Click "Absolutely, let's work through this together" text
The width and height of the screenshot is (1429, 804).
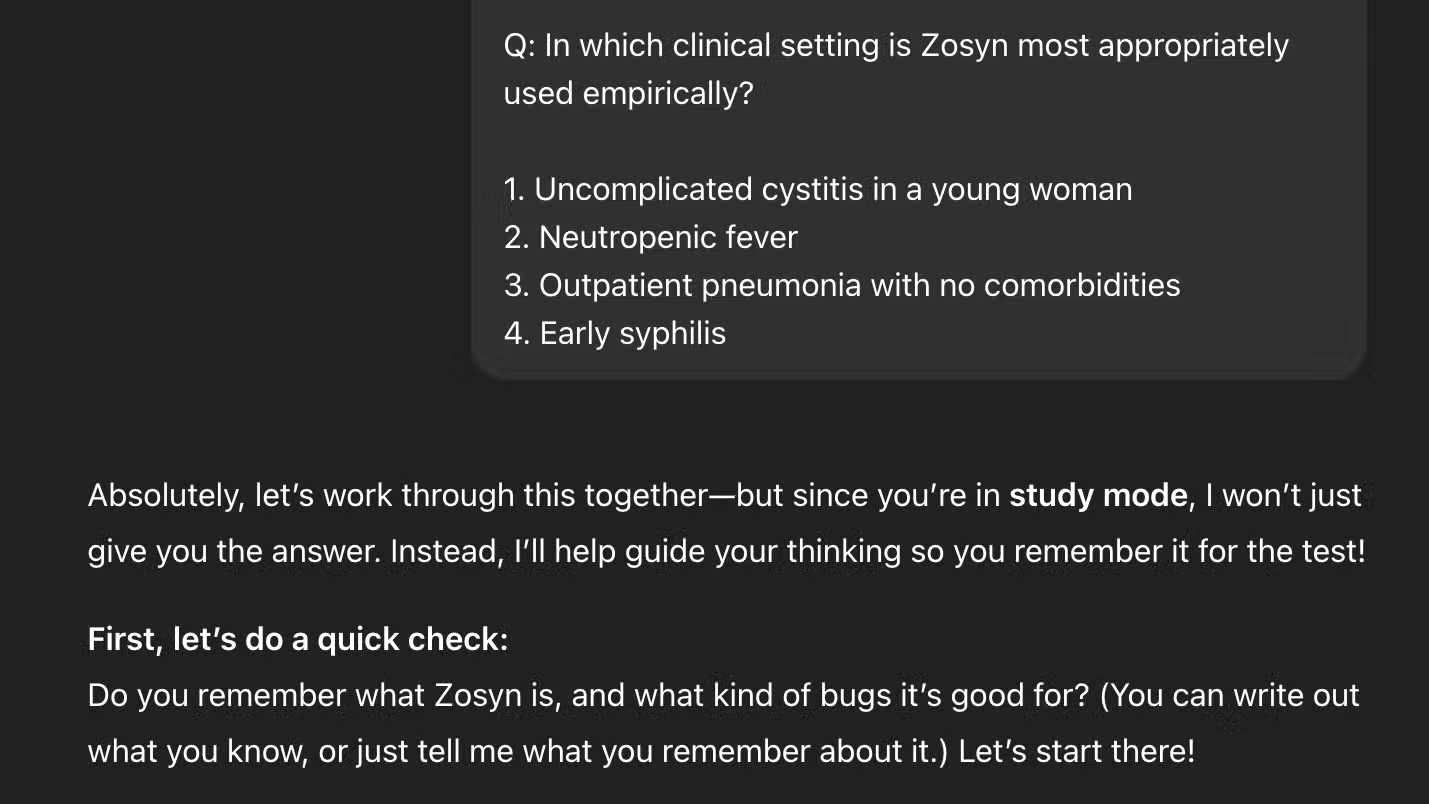(397, 496)
